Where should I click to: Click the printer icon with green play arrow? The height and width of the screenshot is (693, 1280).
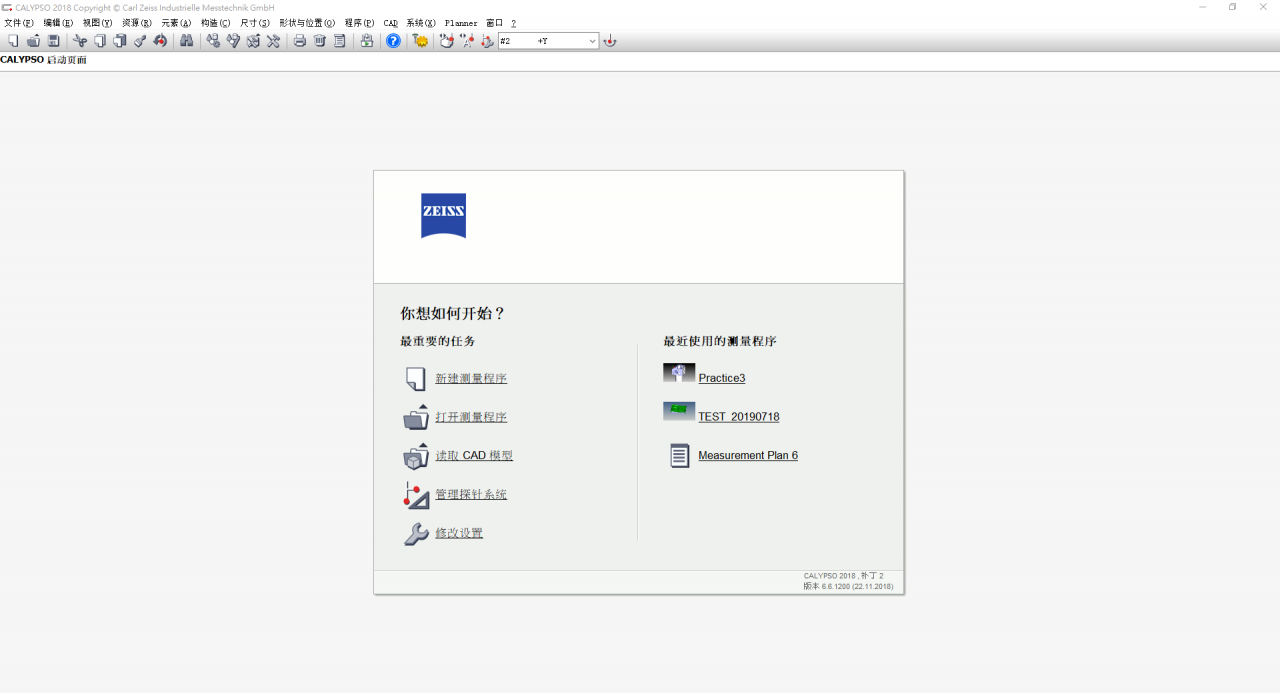(367, 41)
